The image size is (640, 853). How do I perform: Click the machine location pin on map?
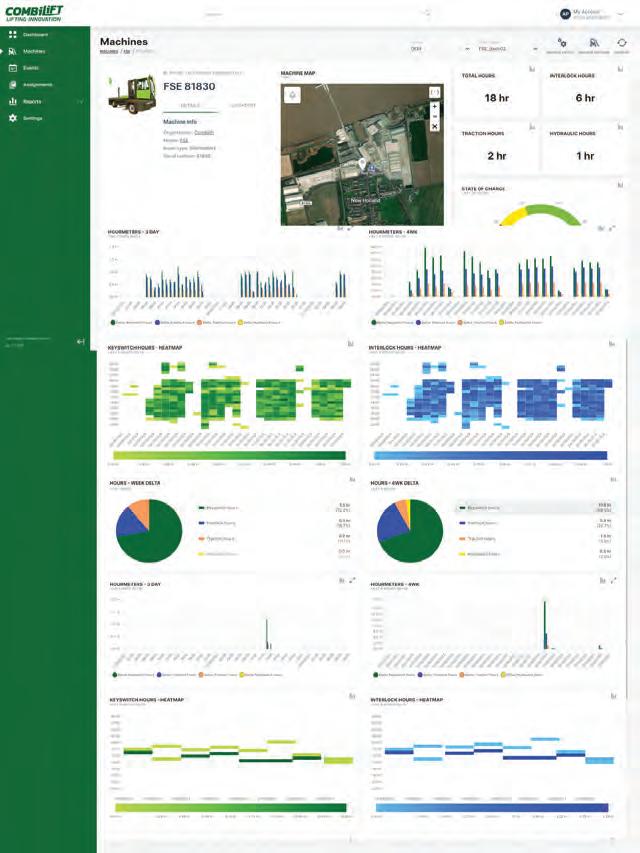coord(363,163)
